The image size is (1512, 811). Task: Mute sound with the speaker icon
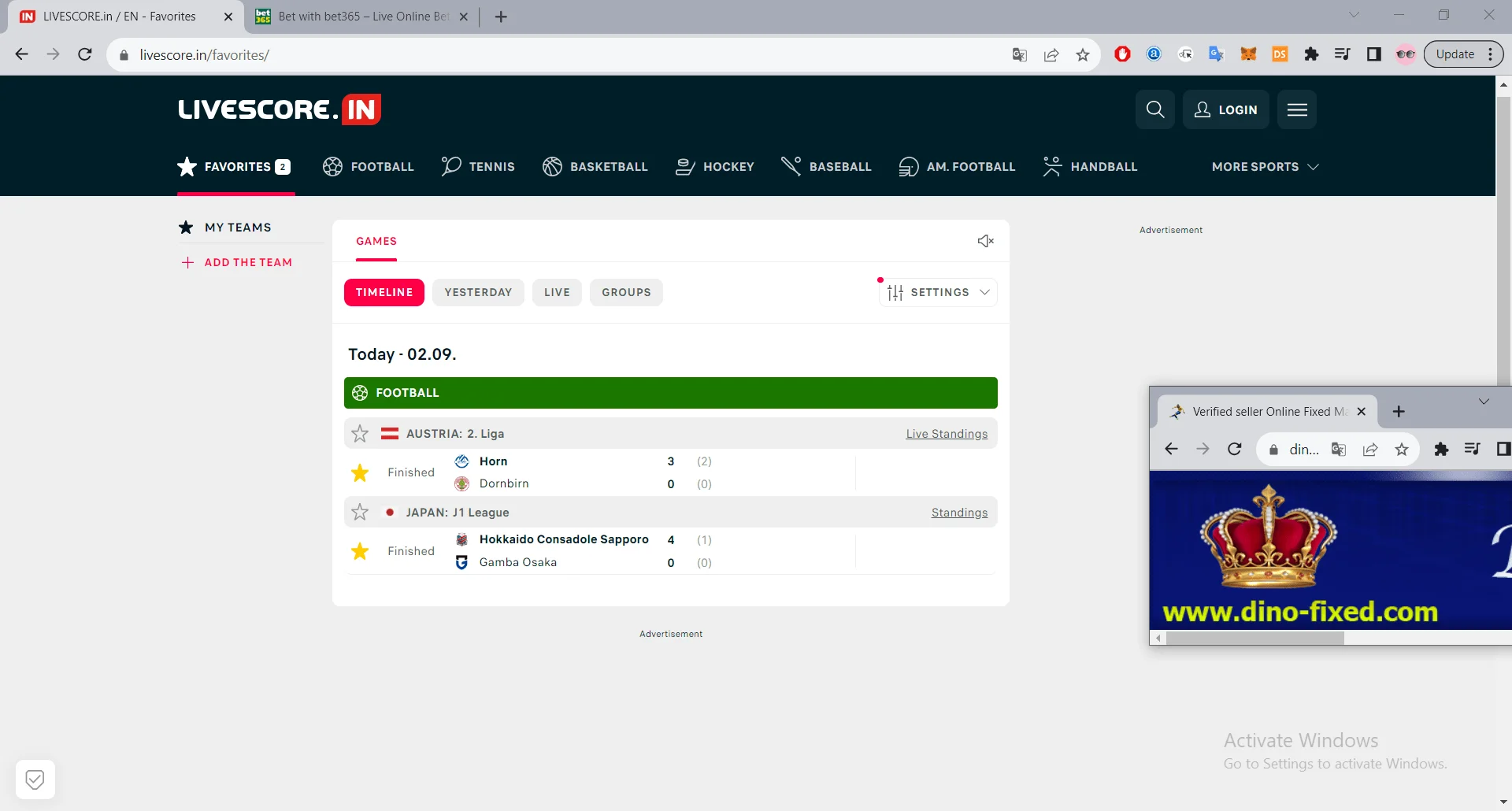click(985, 241)
